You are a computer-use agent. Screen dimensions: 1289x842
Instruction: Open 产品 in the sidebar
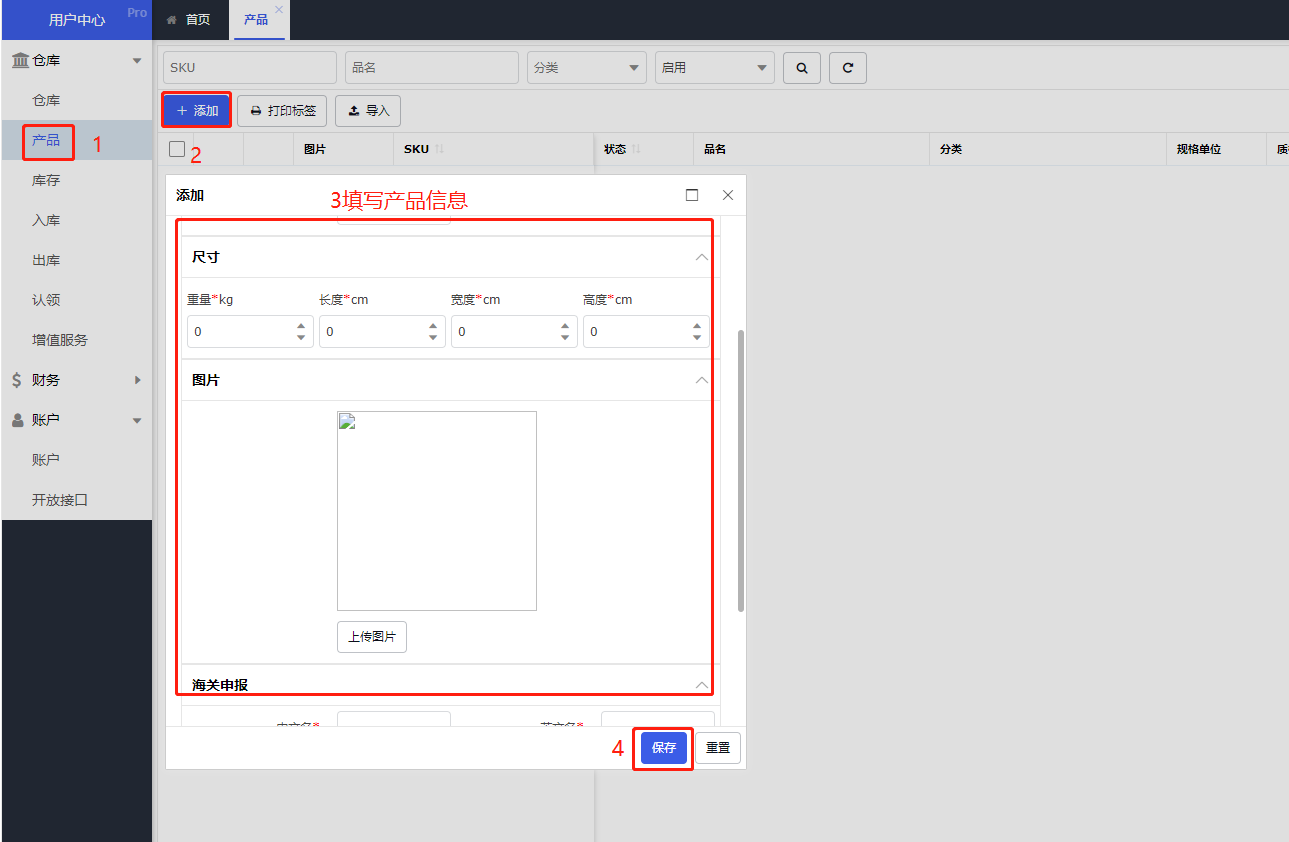coord(77,140)
